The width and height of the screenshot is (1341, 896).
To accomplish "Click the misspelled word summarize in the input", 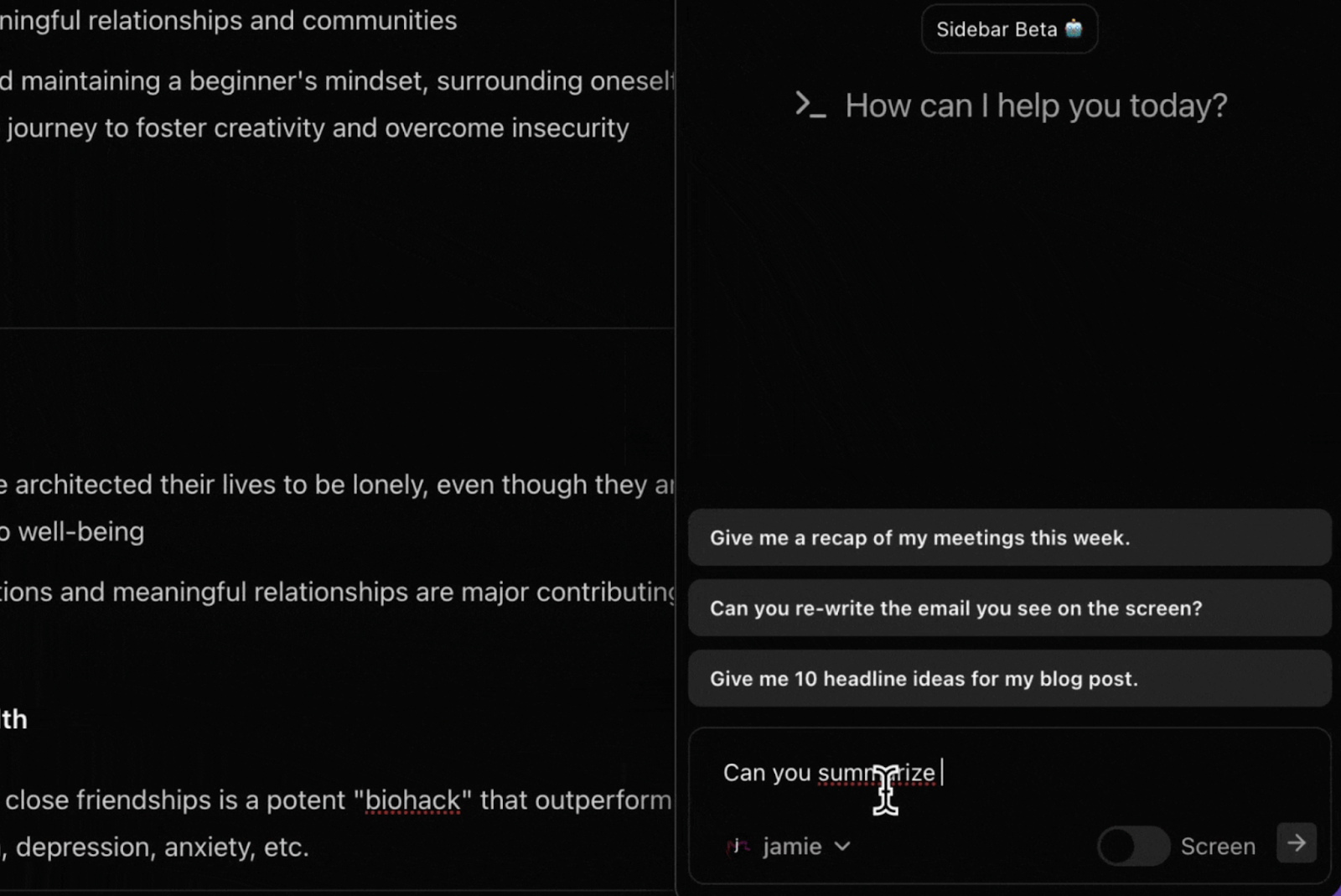I will point(876,773).
